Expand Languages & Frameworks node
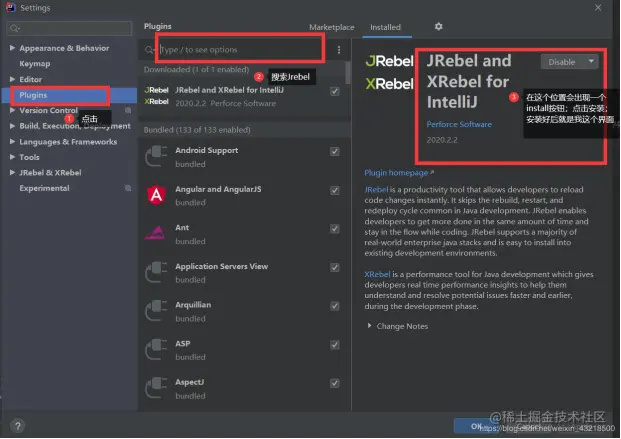 pyautogui.click(x=12, y=141)
